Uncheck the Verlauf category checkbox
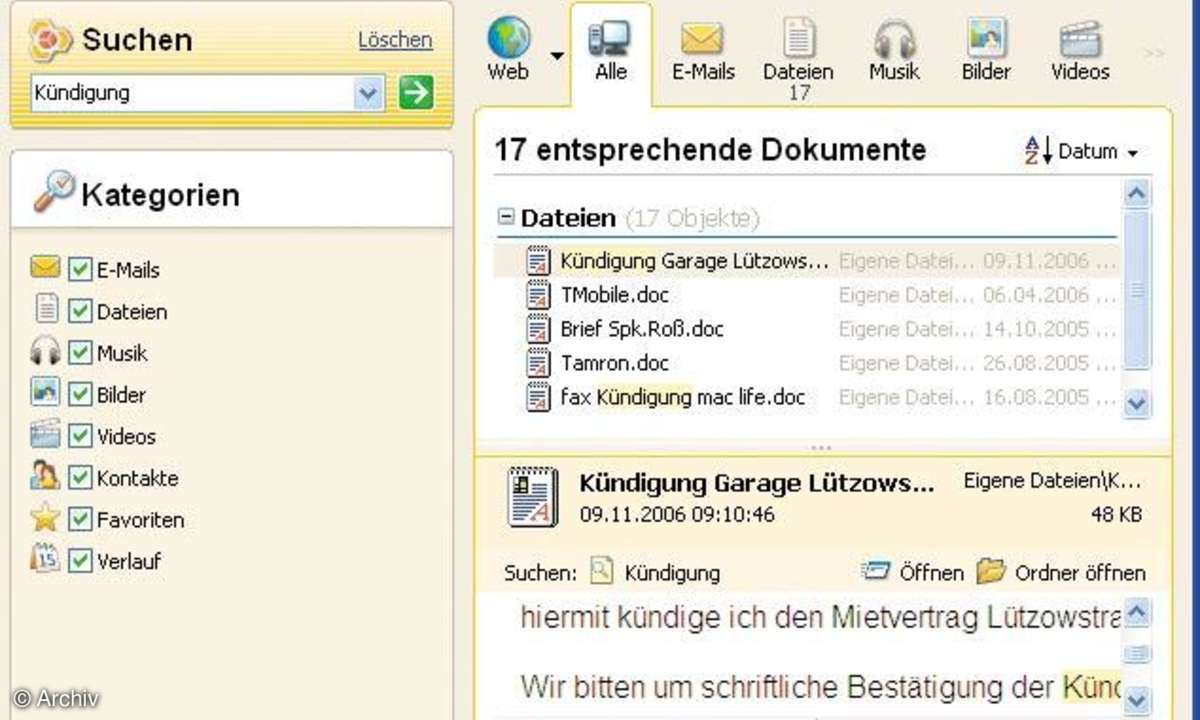Viewport: 1200px width, 720px height. (x=81, y=561)
